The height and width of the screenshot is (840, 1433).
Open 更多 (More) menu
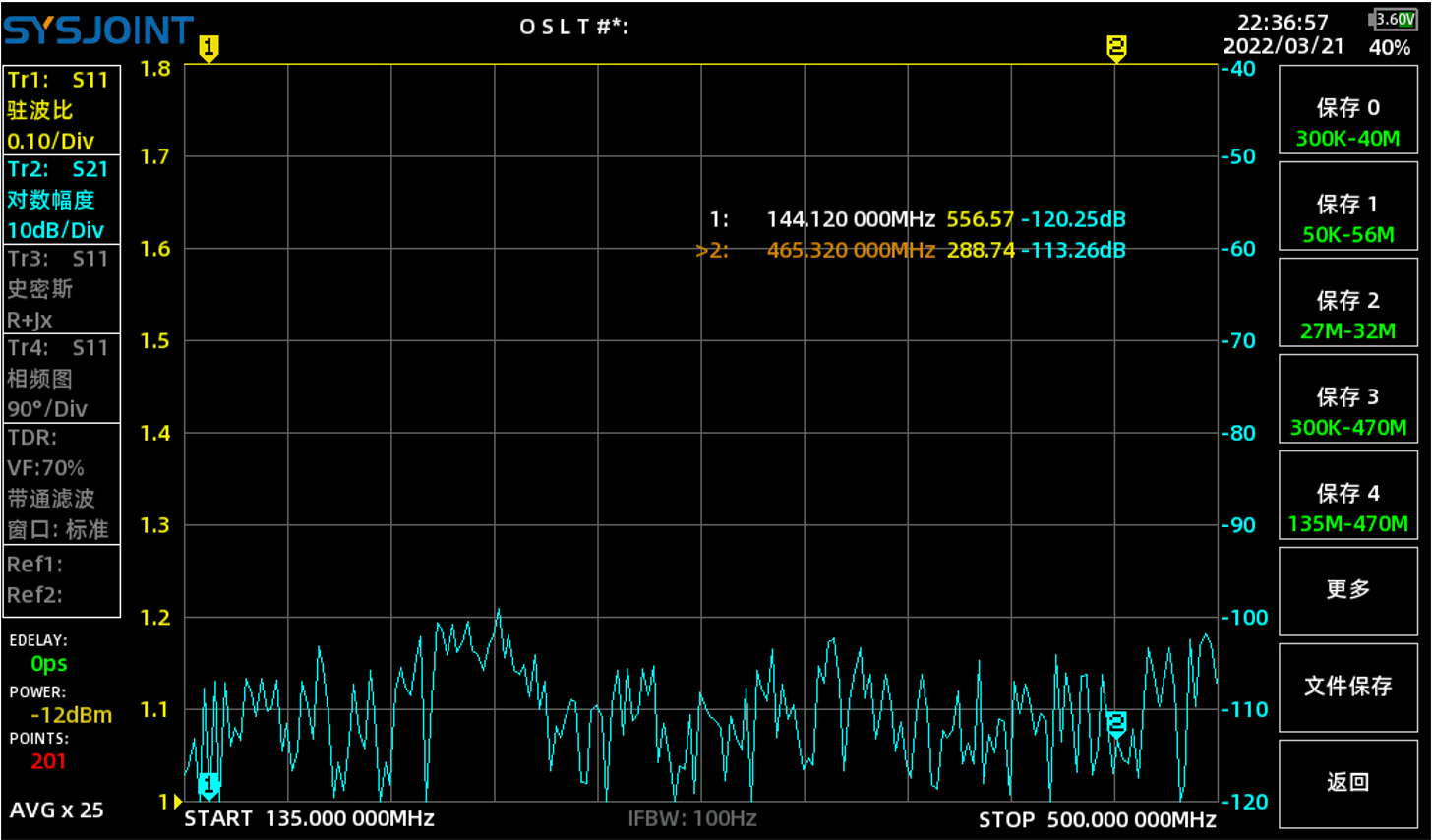1347,590
